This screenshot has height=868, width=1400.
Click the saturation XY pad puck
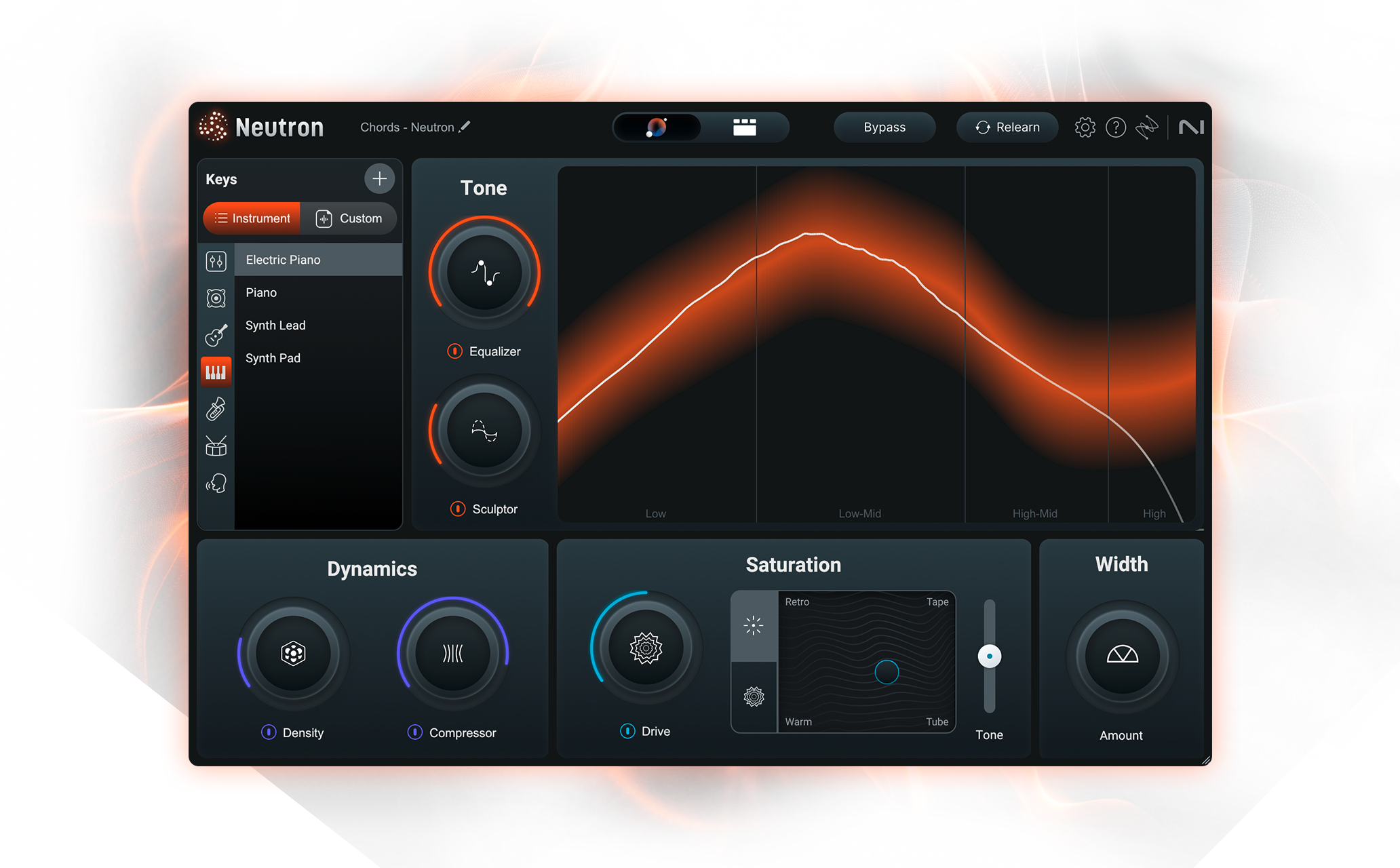(887, 672)
